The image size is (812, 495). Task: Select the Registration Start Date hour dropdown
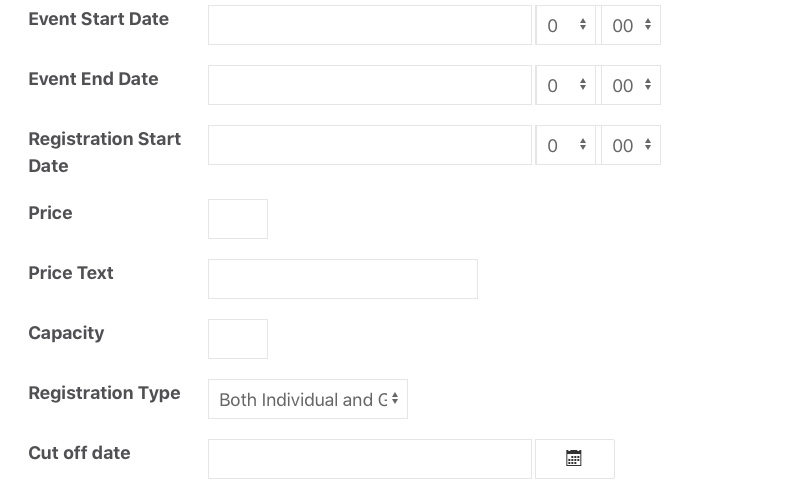(x=566, y=145)
